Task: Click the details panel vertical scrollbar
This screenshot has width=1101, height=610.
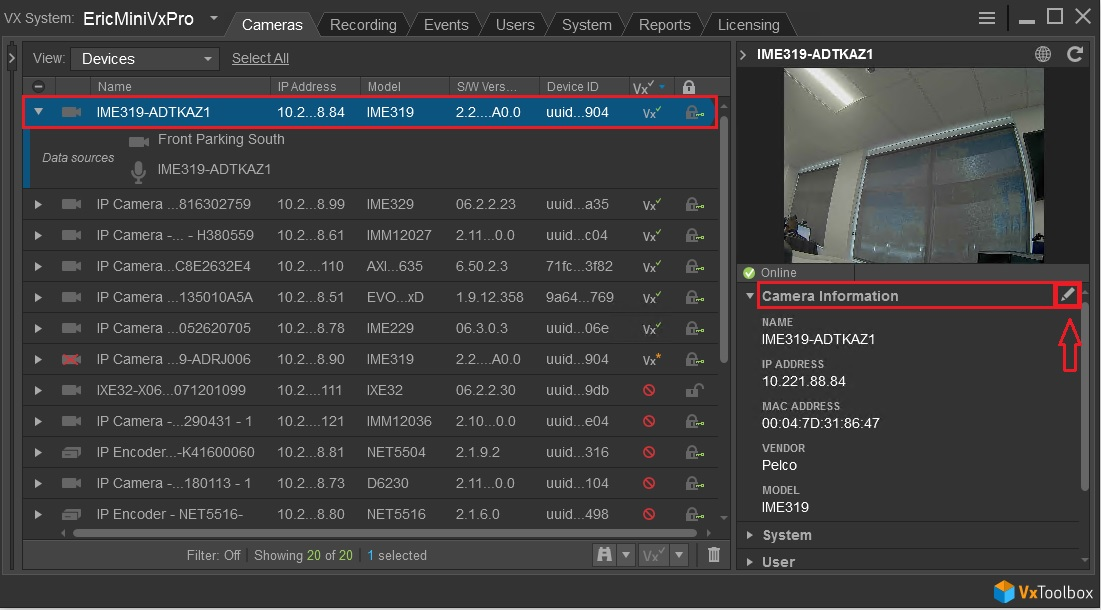Action: [1086, 397]
